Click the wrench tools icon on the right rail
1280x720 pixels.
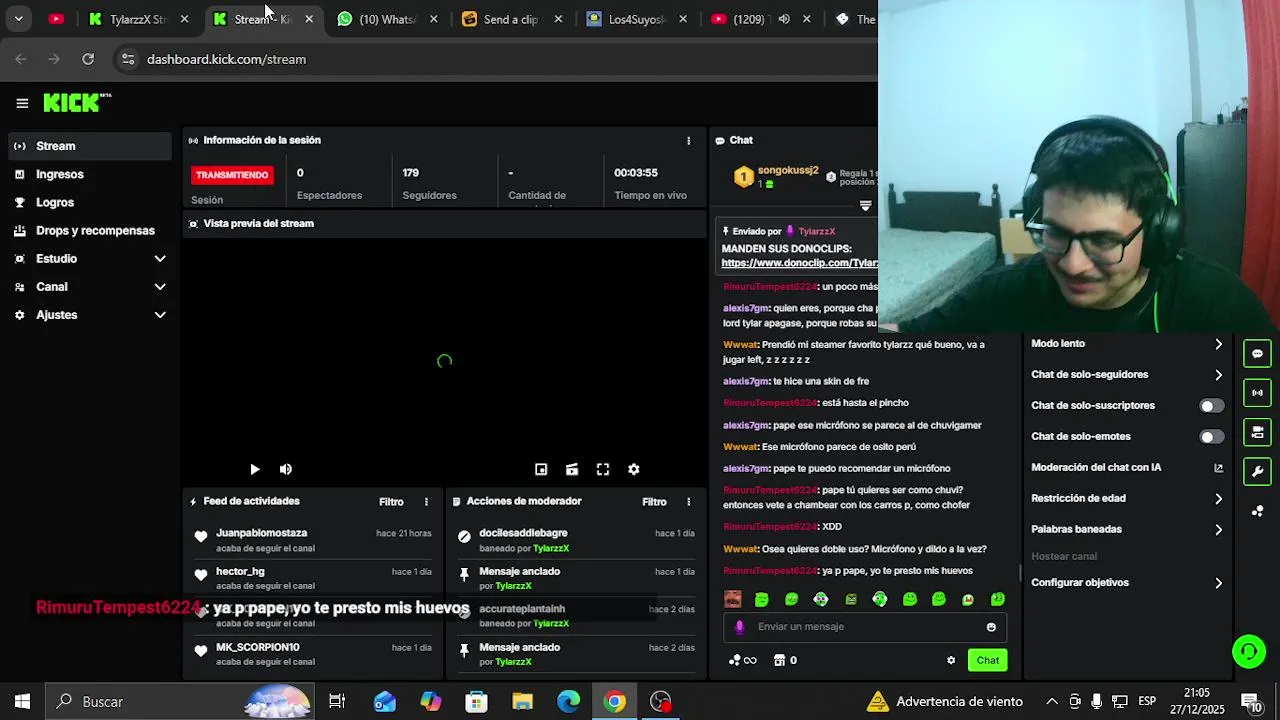click(x=1257, y=471)
